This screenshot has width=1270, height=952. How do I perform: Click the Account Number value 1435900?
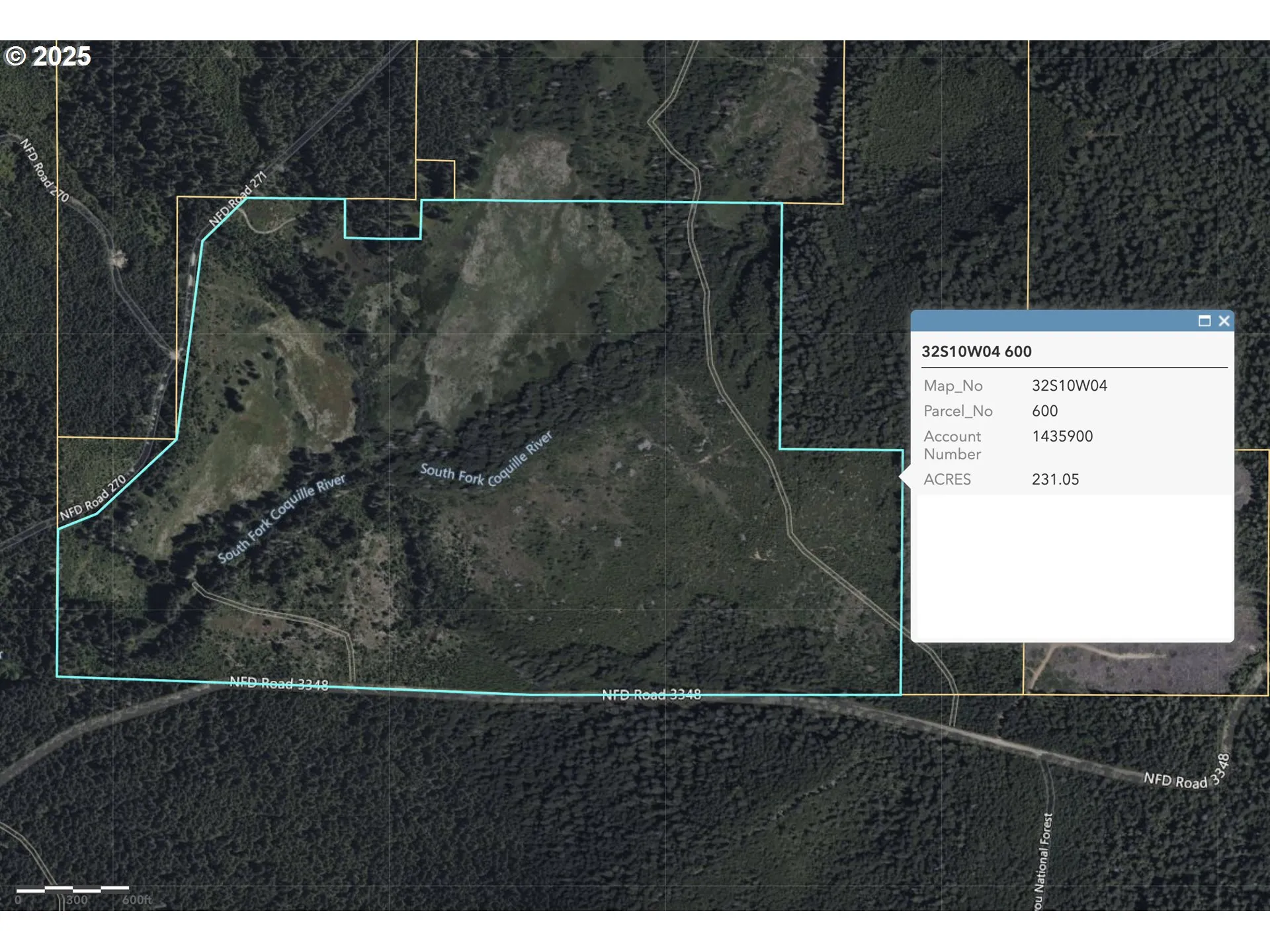[1062, 436]
